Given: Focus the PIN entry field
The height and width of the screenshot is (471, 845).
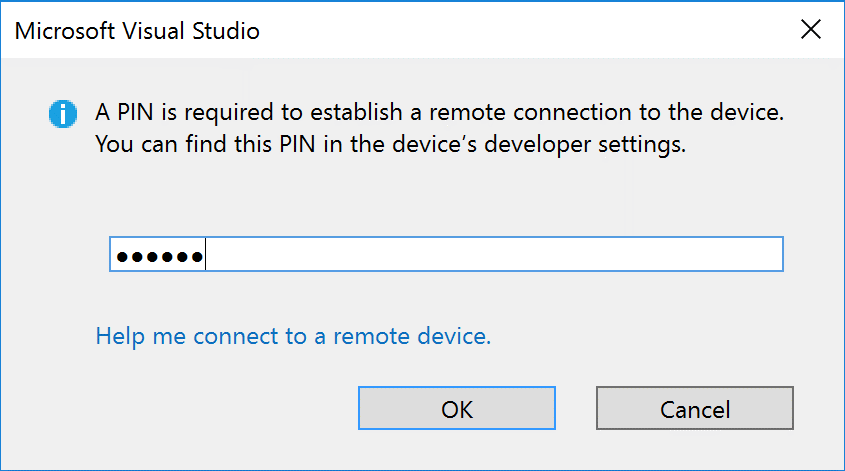Looking at the screenshot, I should point(446,254).
